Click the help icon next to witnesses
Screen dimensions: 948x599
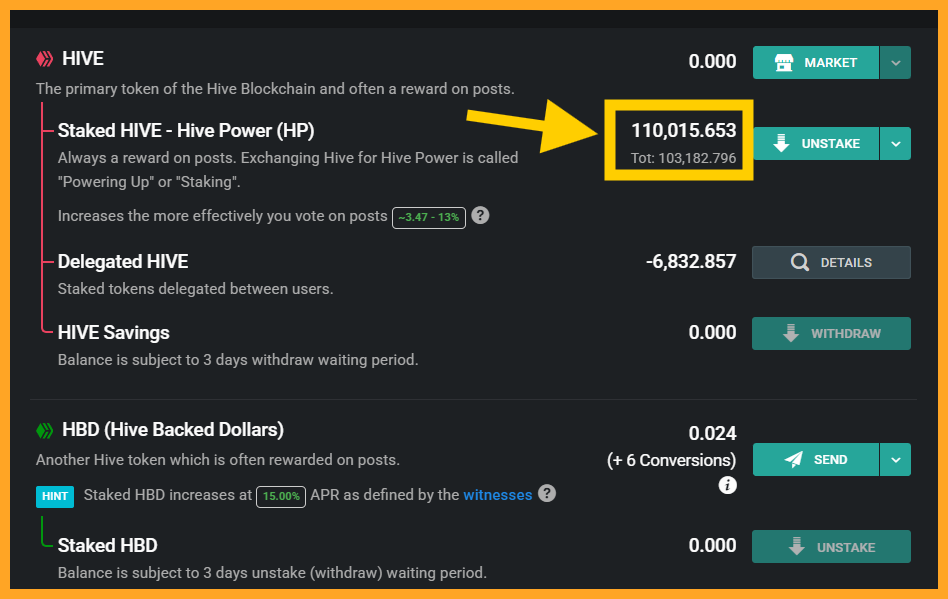click(x=547, y=493)
